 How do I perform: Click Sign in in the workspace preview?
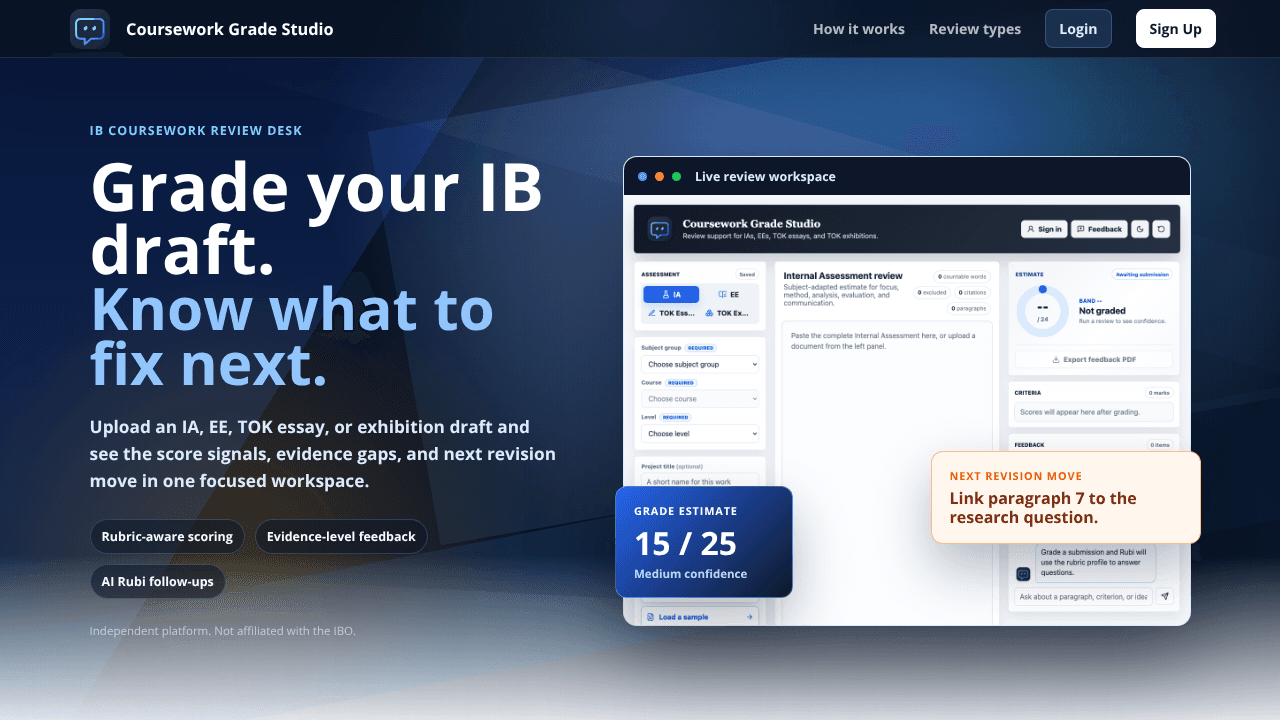(x=1044, y=229)
